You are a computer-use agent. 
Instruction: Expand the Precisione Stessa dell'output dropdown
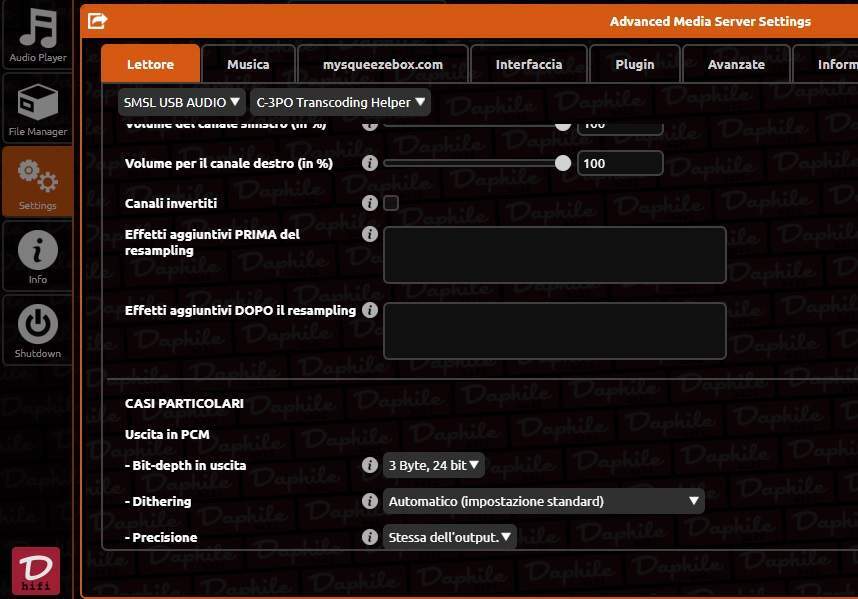pos(449,537)
